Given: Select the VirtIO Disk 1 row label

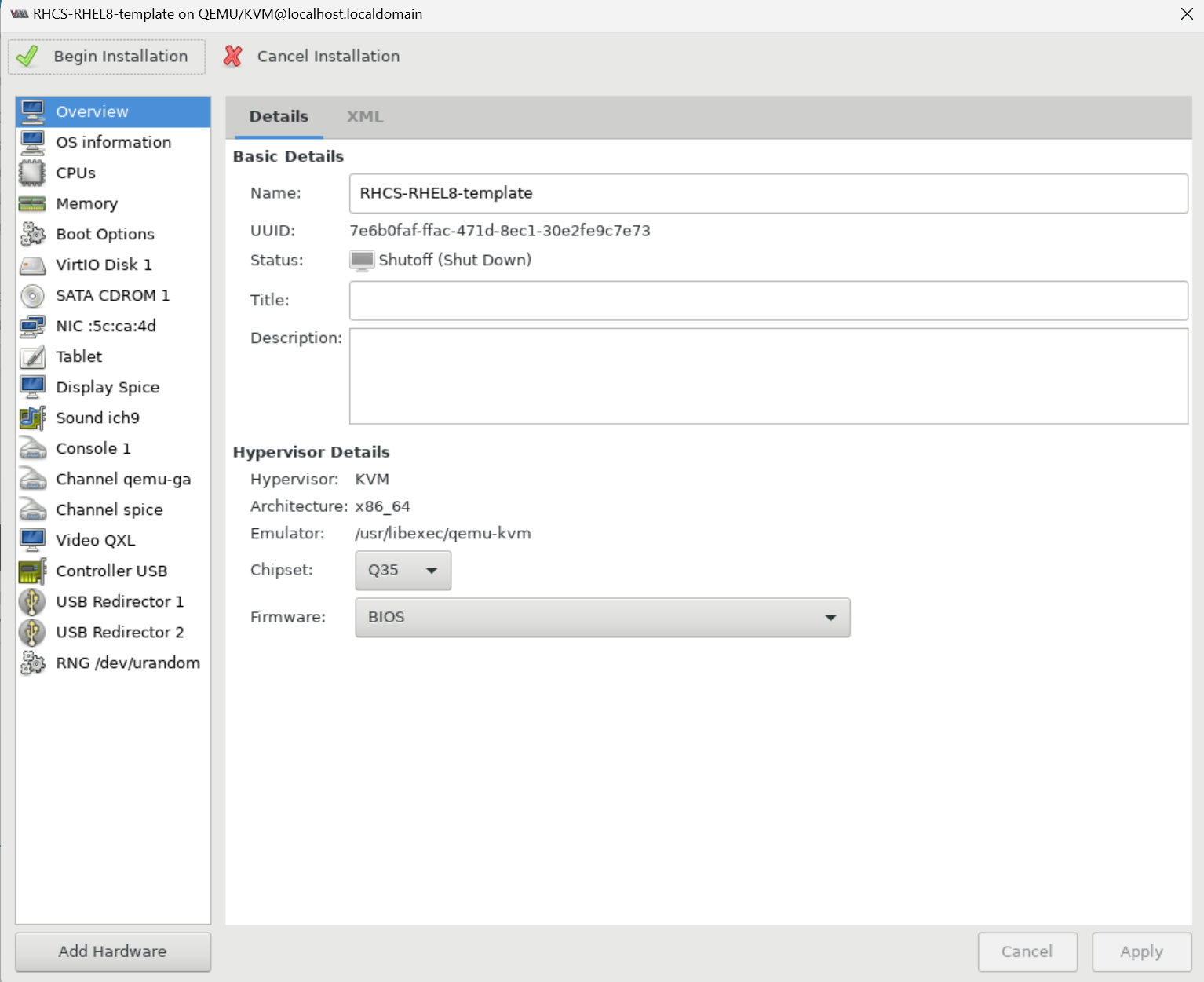Looking at the screenshot, I should [104, 265].
